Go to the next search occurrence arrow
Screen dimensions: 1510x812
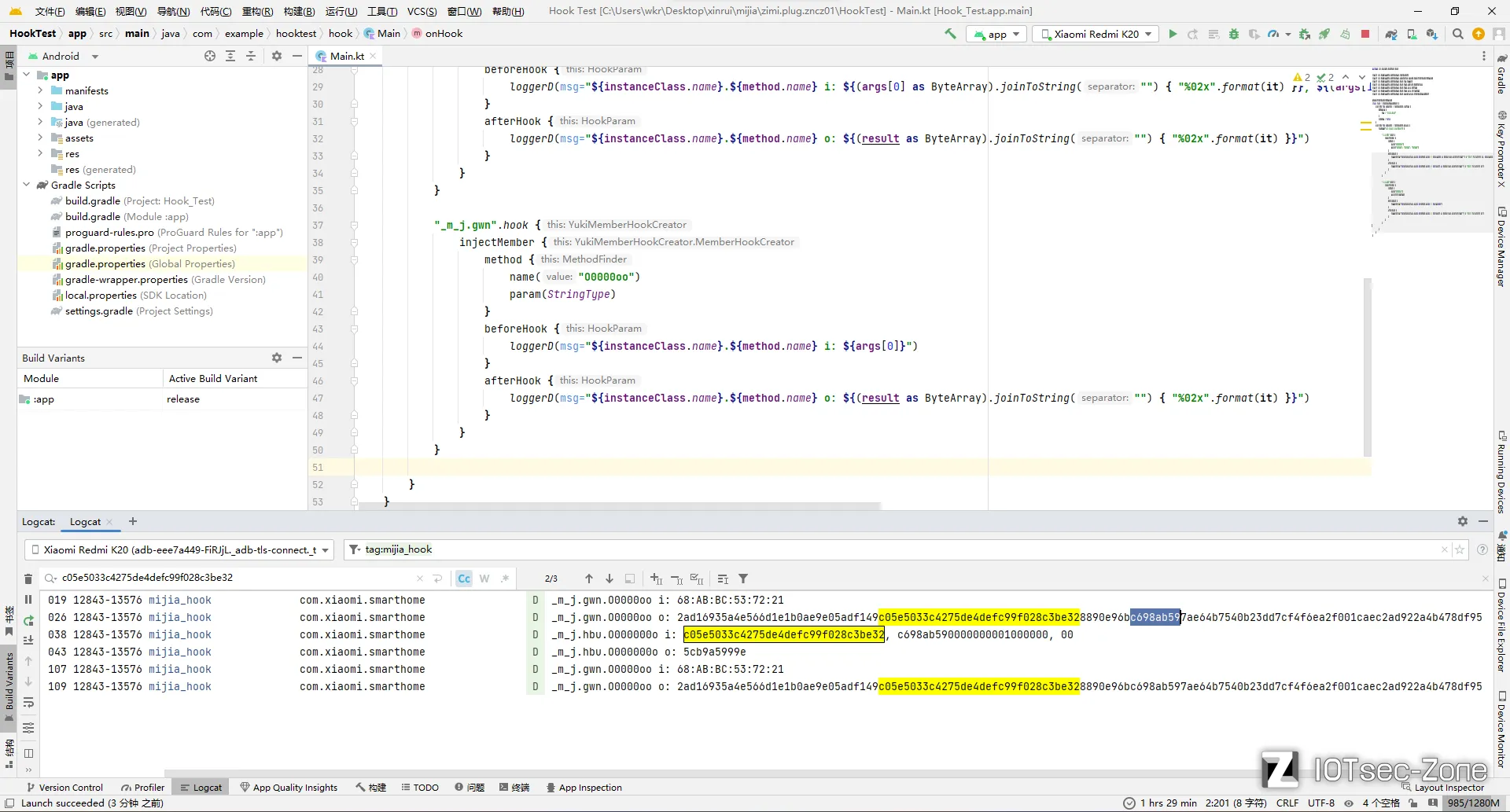click(610, 579)
